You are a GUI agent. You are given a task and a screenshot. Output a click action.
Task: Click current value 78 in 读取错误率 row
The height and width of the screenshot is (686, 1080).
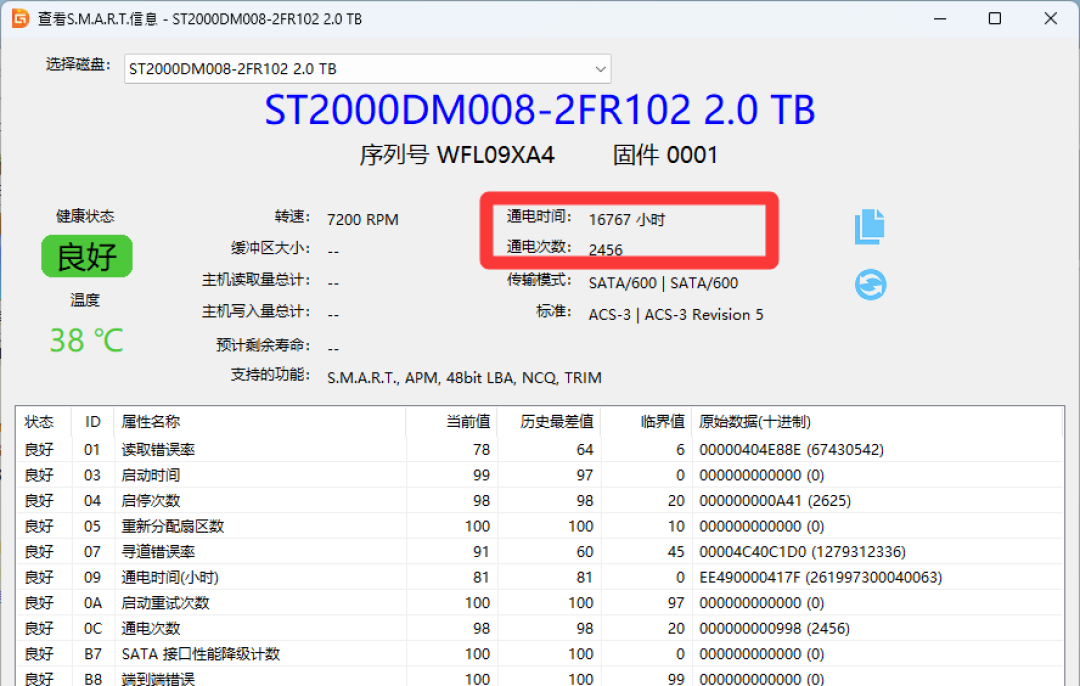(481, 450)
